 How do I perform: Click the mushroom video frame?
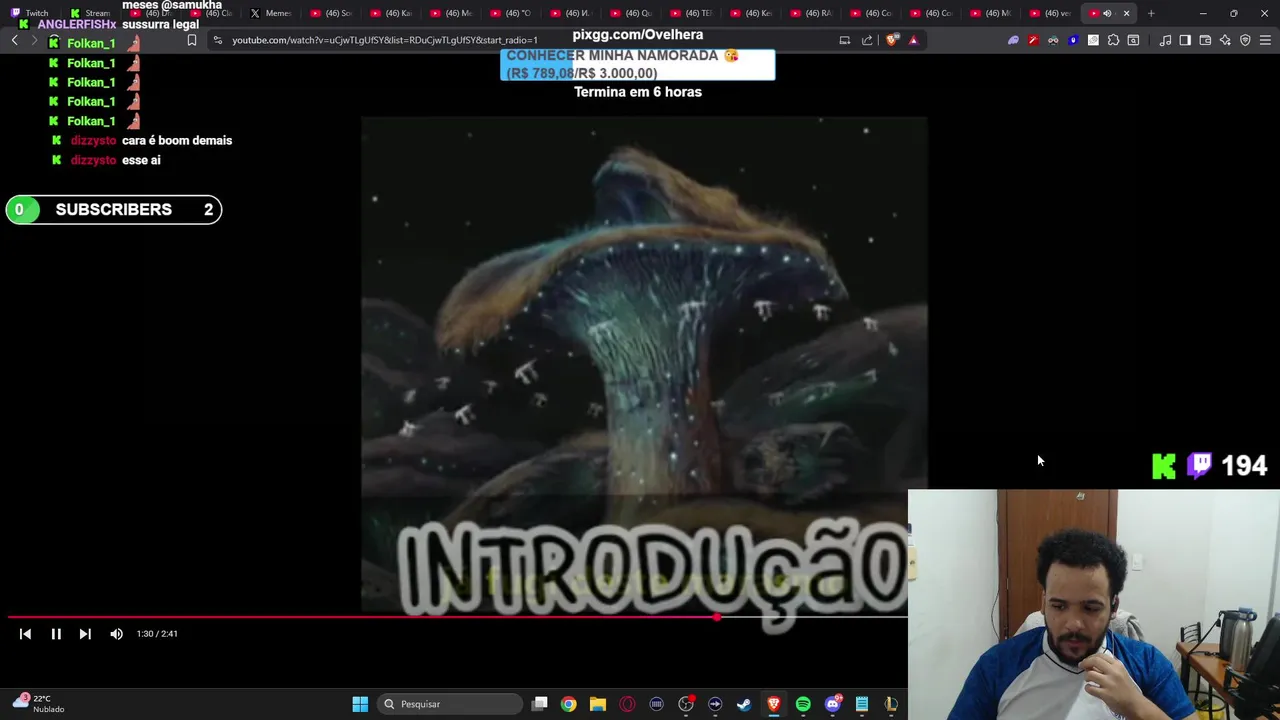(644, 365)
